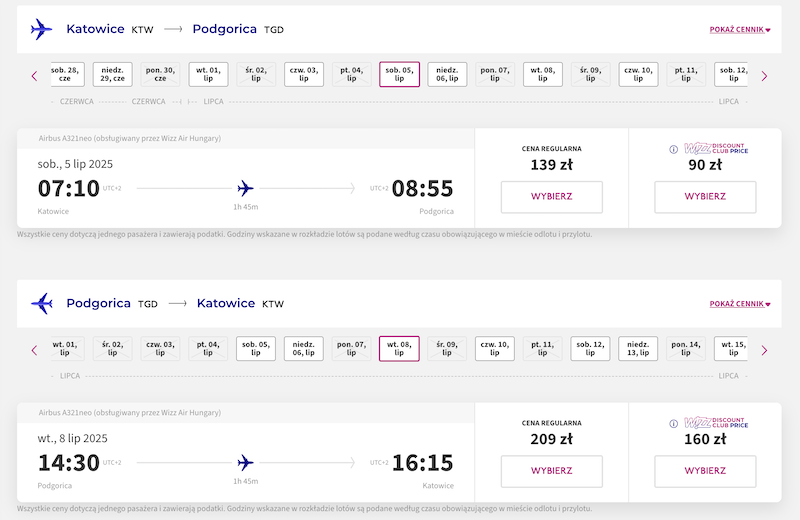Select outbound date czw. 10, lip
The image size is (800, 520).
(638, 75)
